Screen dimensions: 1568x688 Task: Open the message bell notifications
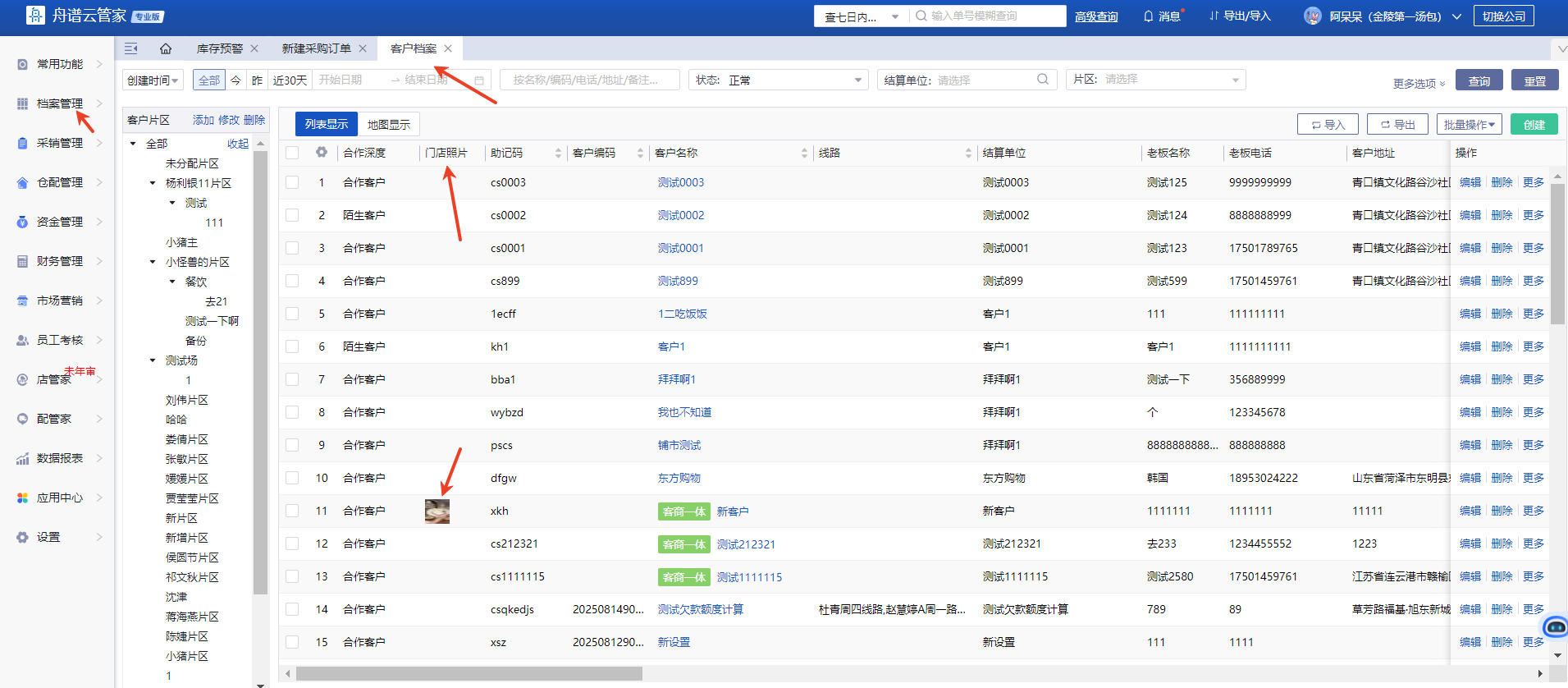point(1161,16)
